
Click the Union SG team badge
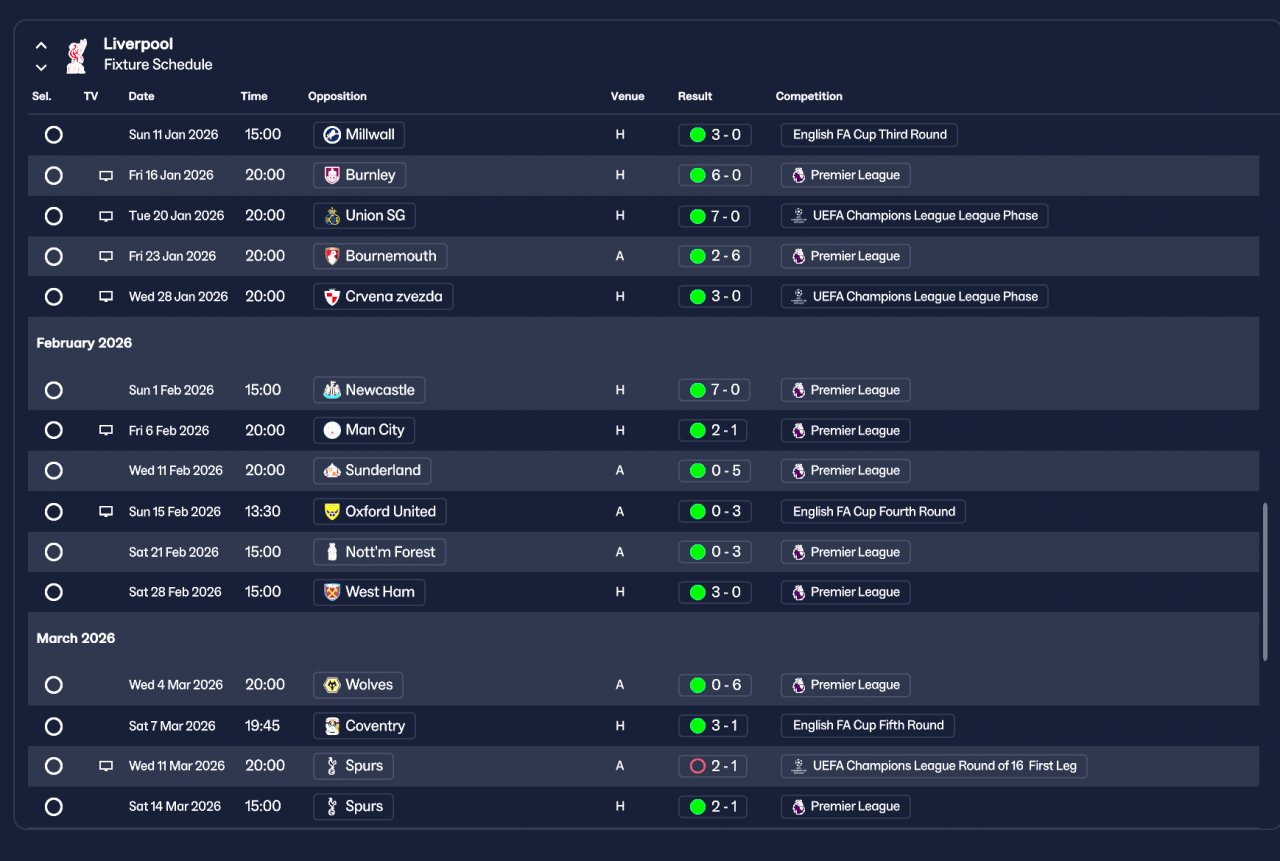[332, 216]
